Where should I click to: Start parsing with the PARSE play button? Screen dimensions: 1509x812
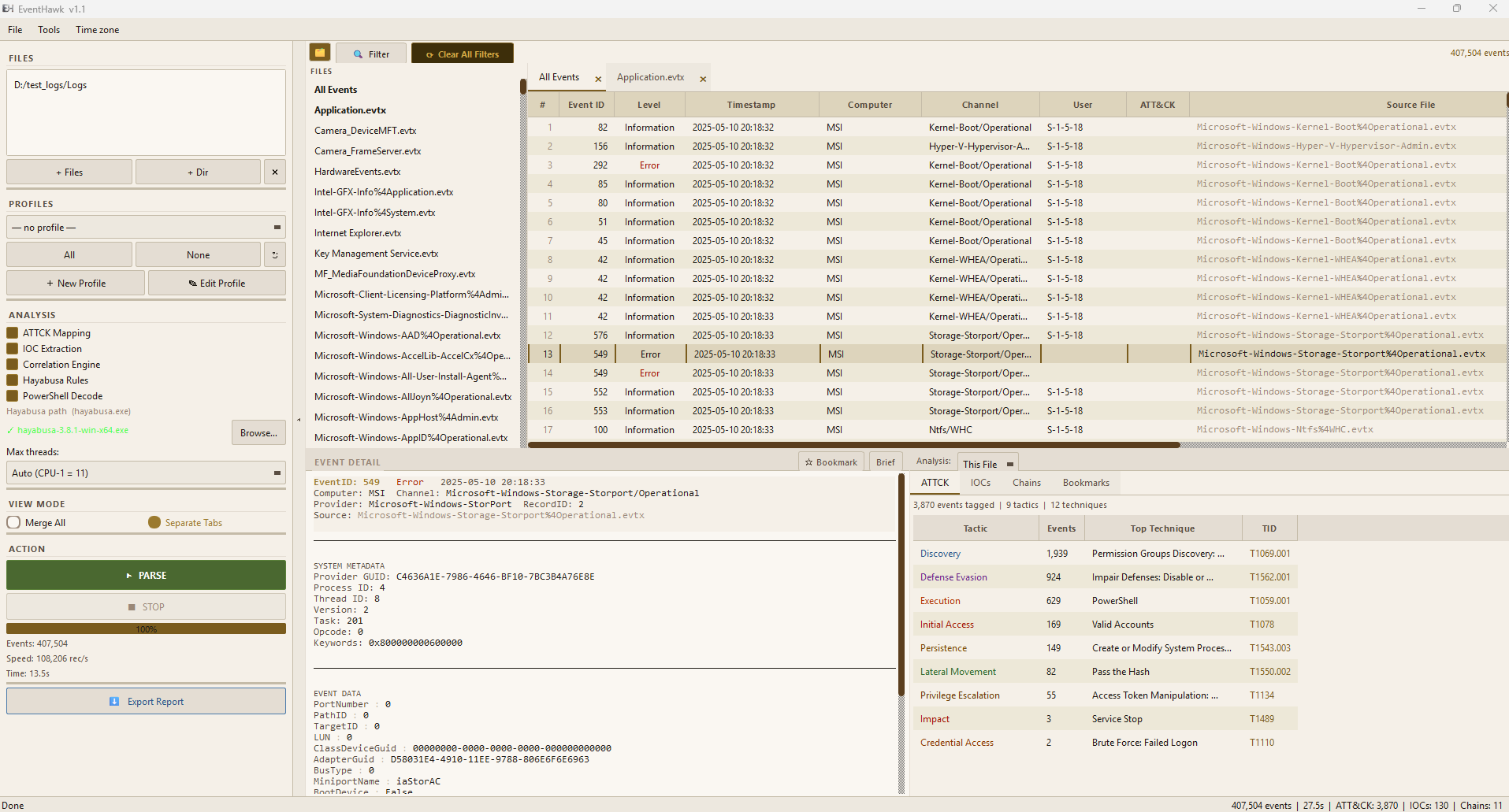[x=146, y=575]
